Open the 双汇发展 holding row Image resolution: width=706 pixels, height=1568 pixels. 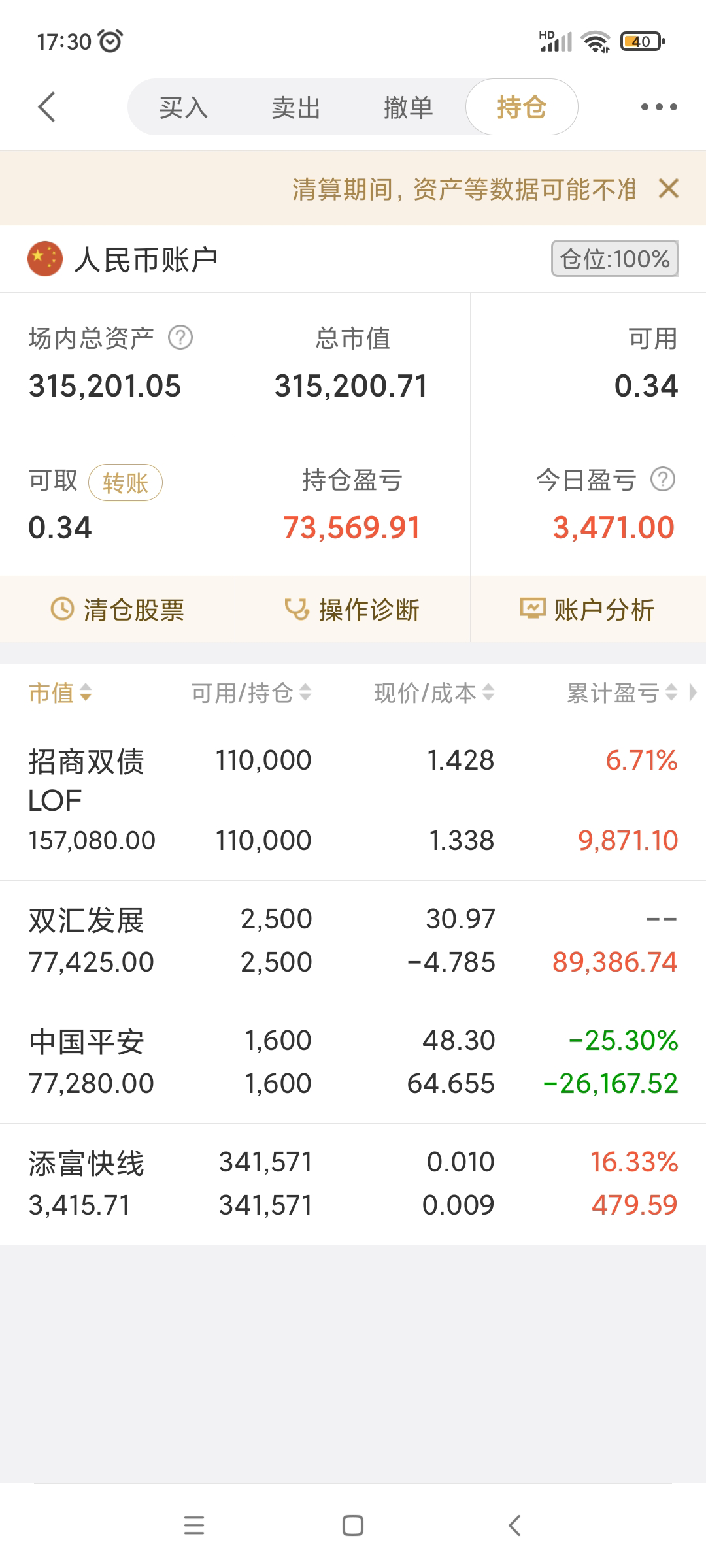click(x=353, y=941)
